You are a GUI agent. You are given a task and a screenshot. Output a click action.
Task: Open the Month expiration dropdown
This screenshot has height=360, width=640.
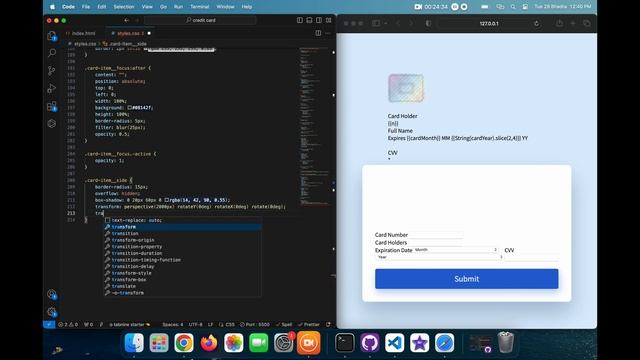coord(456,250)
